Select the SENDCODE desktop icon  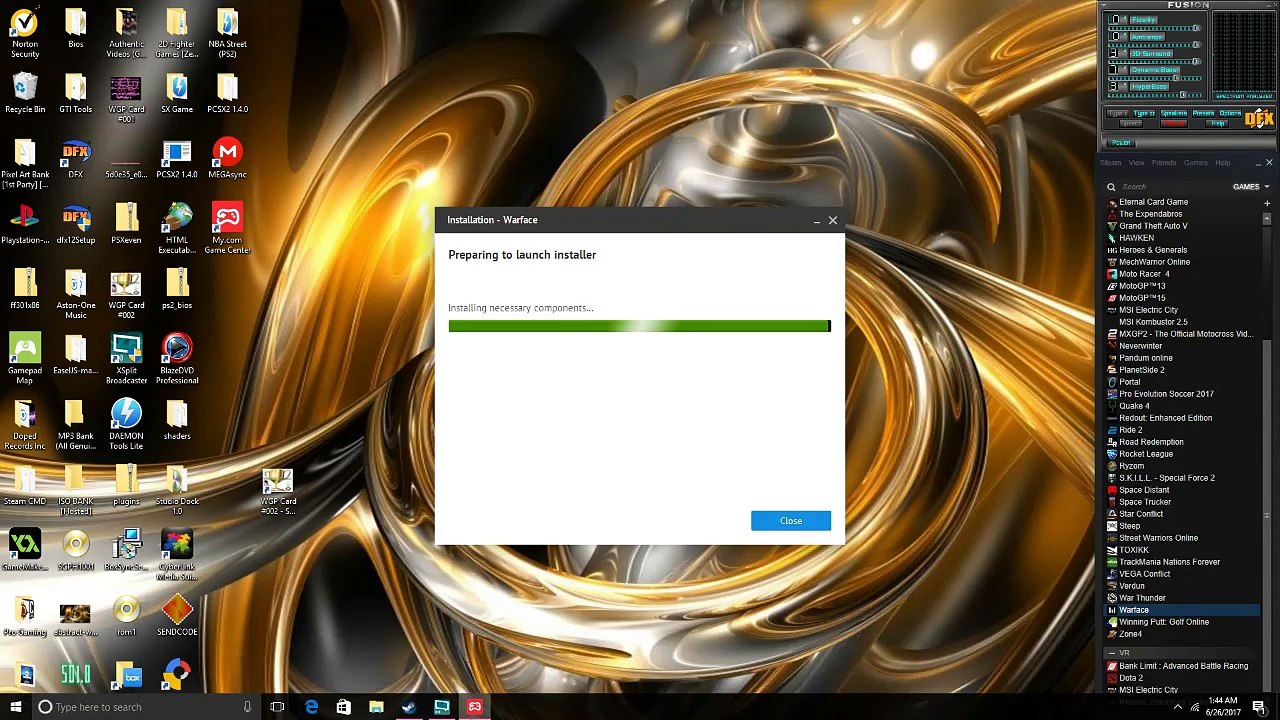coord(177,616)
